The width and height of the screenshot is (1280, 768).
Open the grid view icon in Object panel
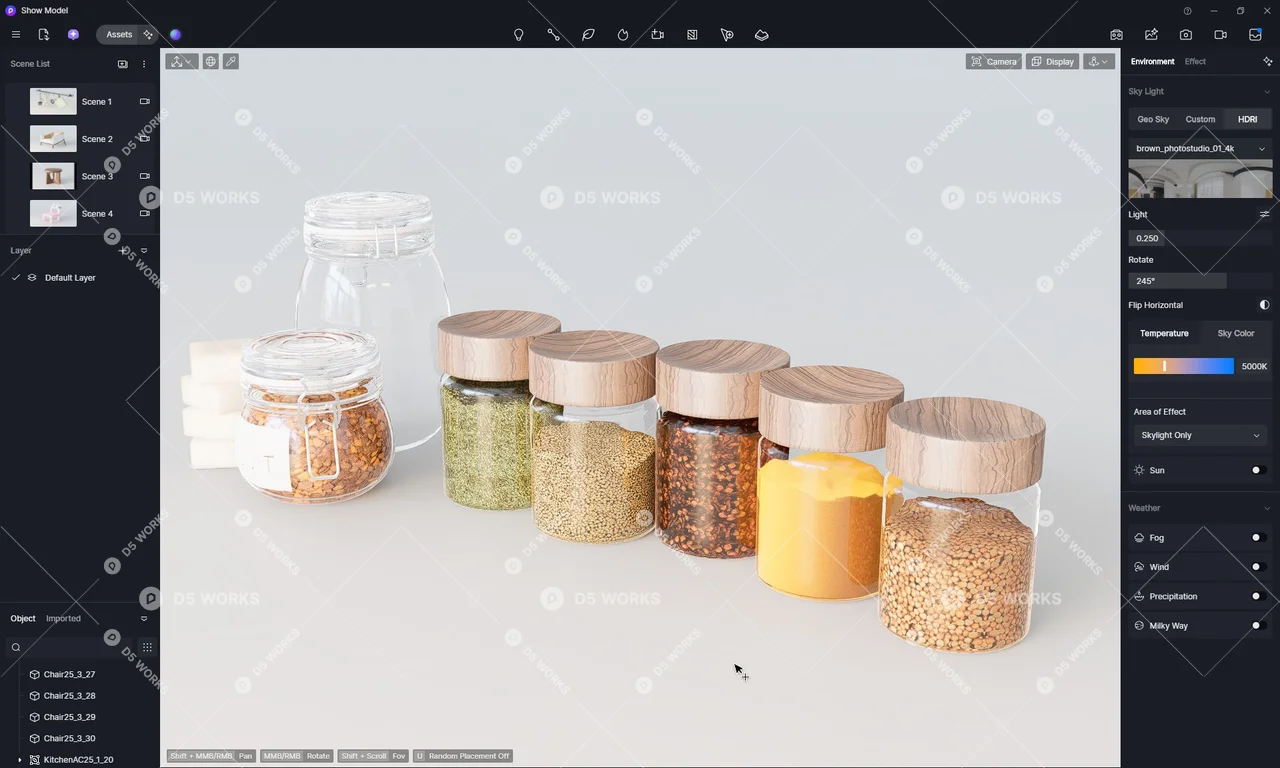[147, 647]
